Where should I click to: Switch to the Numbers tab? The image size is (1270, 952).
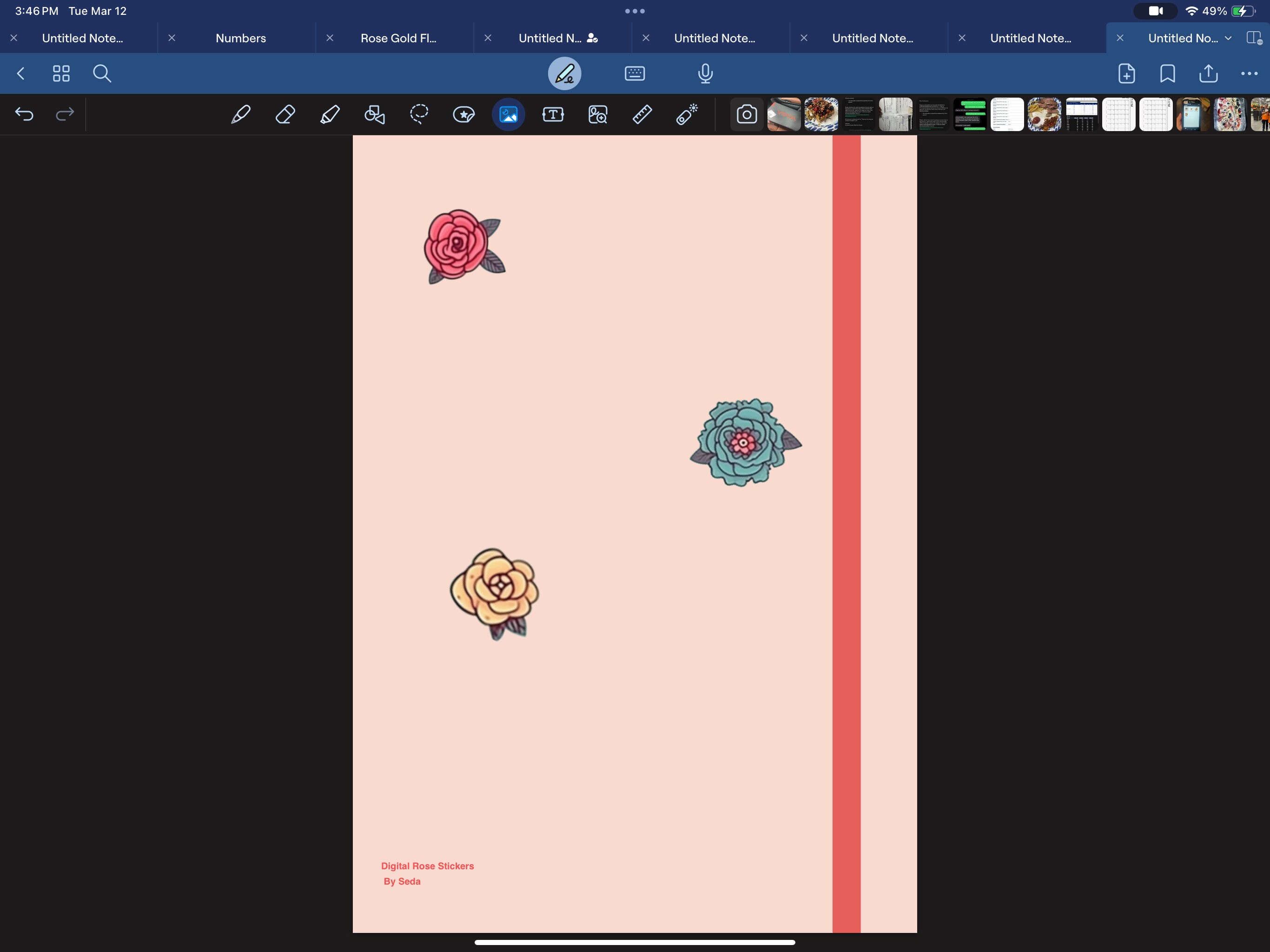coord(240,38)
